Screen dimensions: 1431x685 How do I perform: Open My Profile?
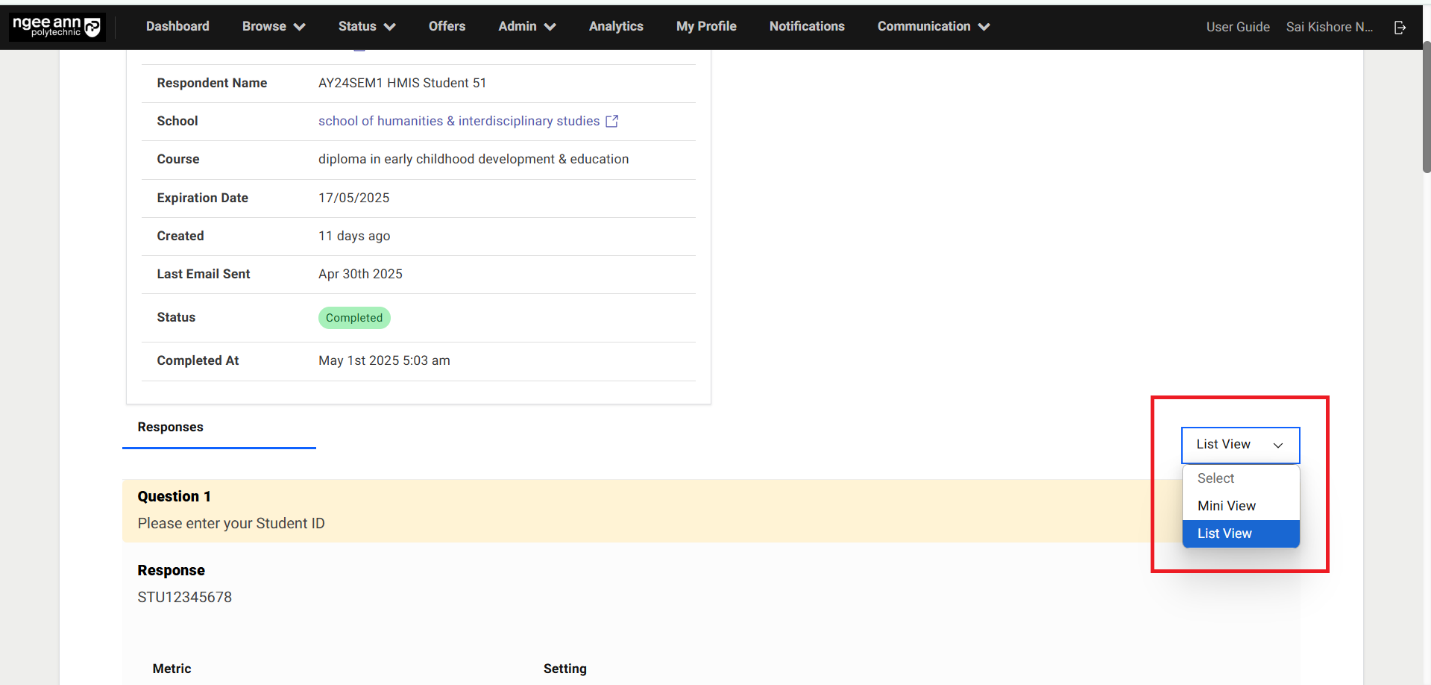click(x=706, y=26)
